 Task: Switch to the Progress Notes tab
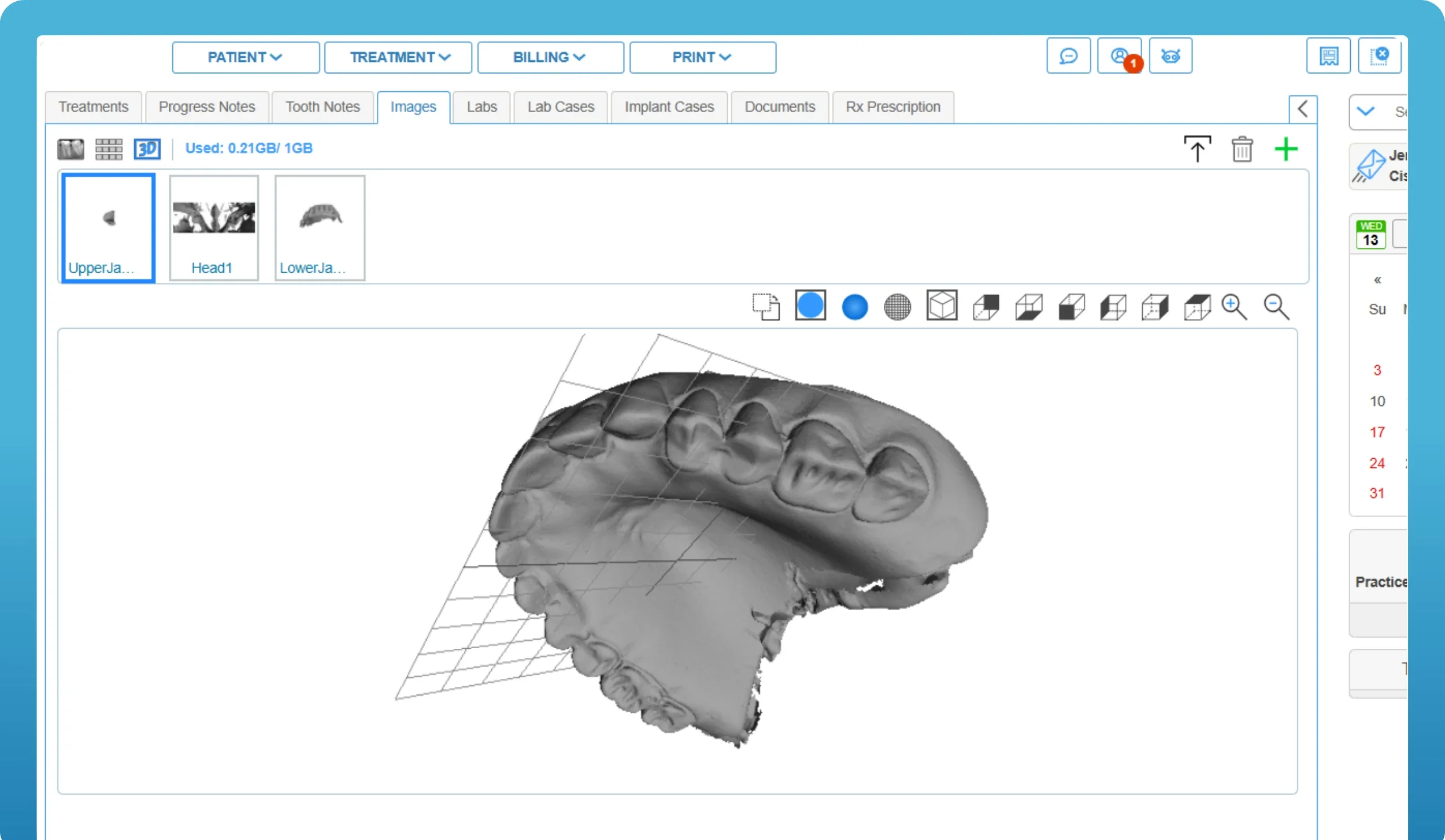point(206,107)
